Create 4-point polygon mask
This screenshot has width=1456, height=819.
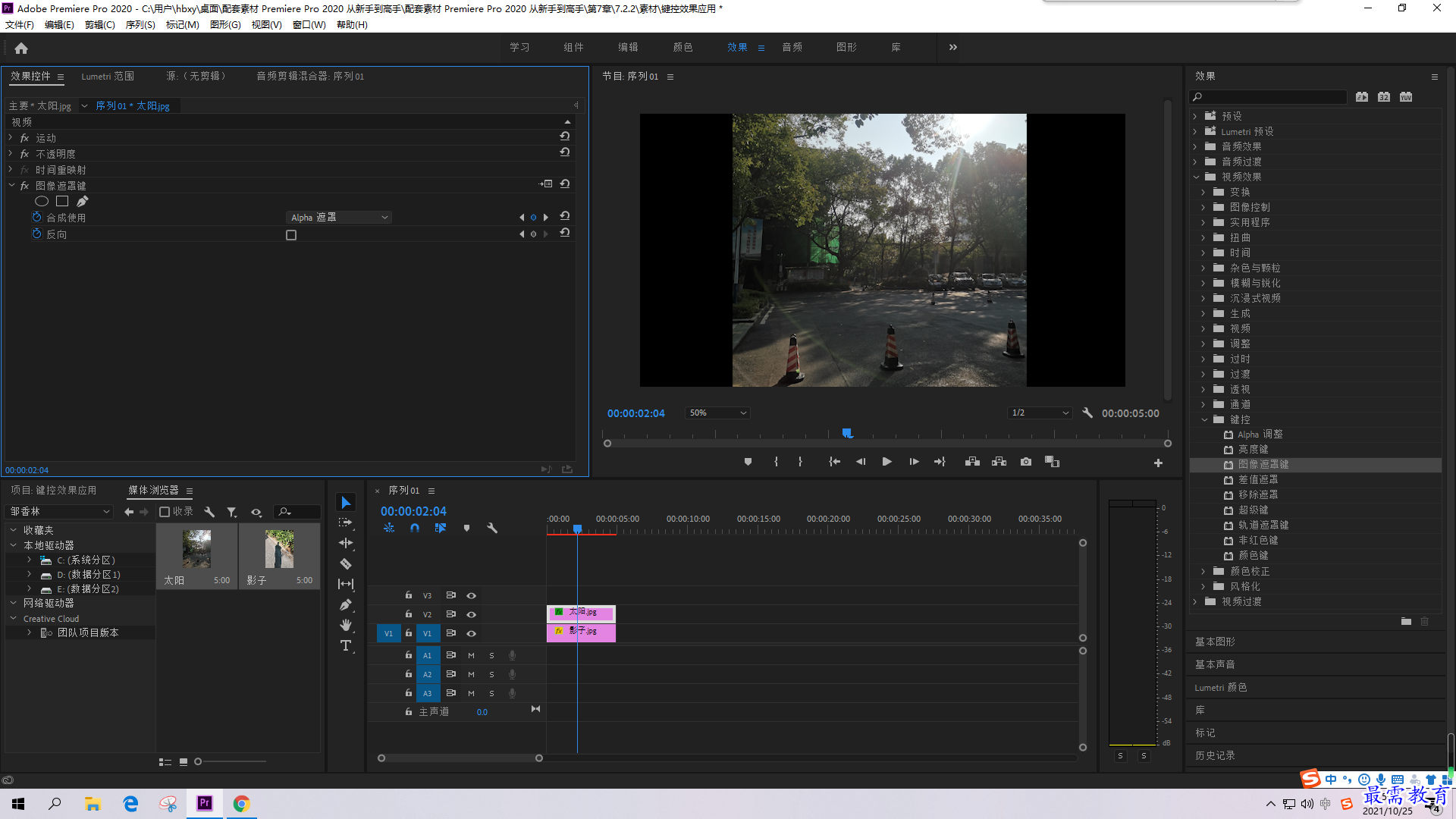pos(62,201)
